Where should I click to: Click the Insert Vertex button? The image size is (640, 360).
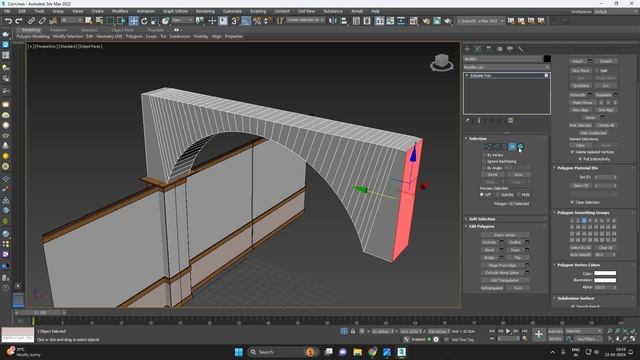[505, 235]
